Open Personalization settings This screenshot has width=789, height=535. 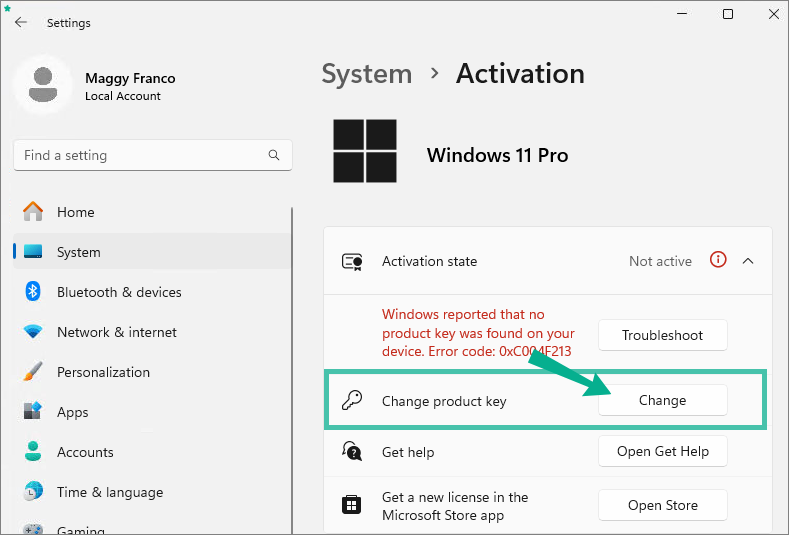(152, 372)
